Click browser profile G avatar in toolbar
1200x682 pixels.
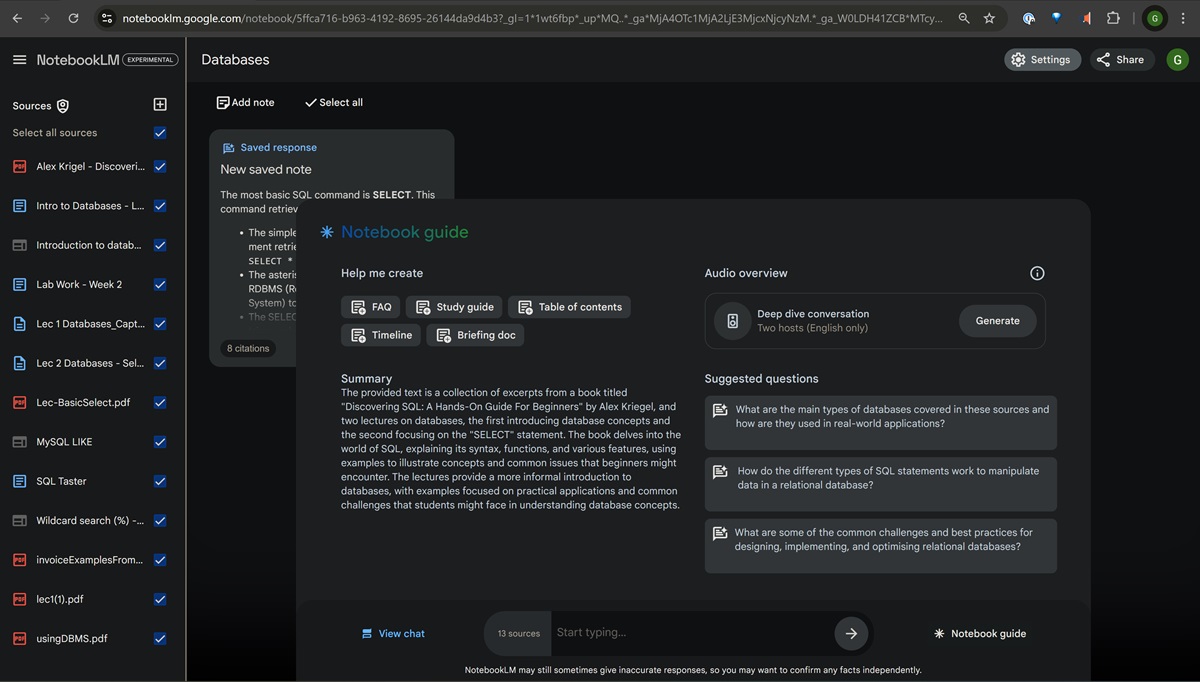coord(1154,18)
